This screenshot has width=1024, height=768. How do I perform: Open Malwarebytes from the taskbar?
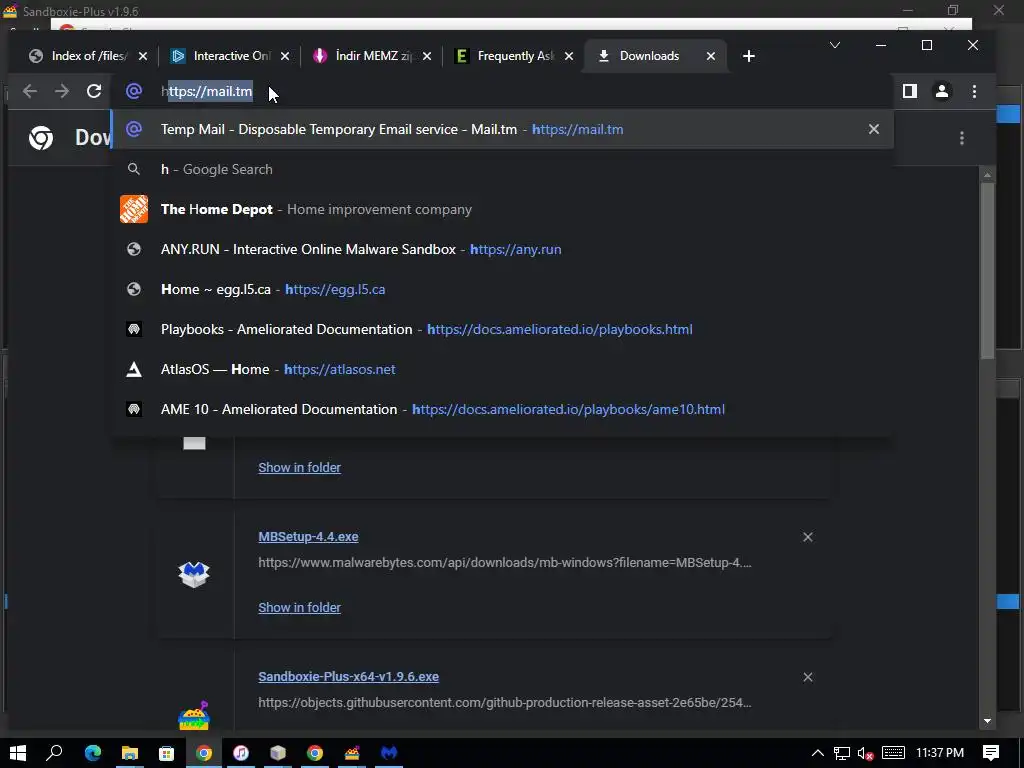[x=389, y=753]
